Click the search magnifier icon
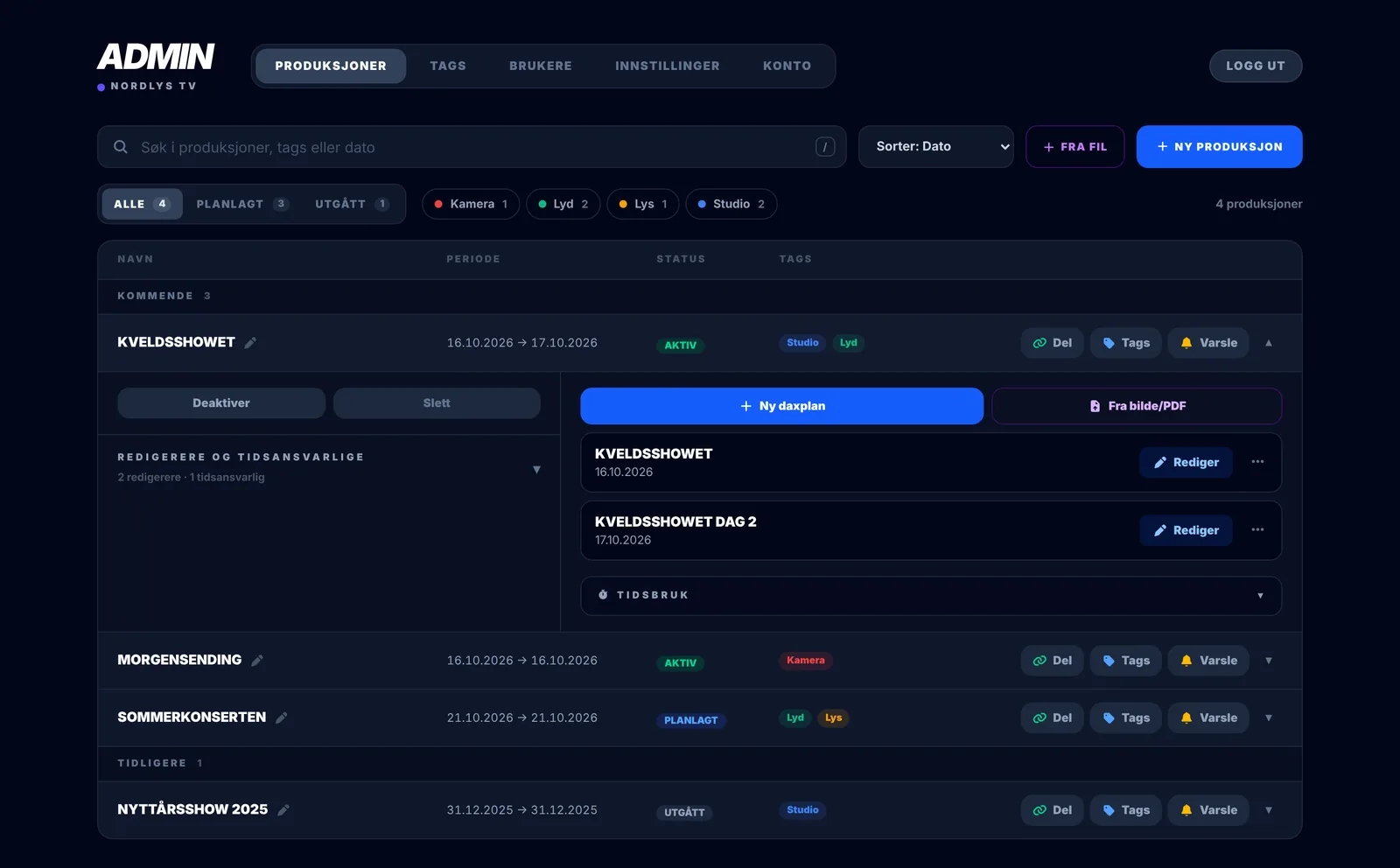The image size is (1400, 868). [121, 147]
